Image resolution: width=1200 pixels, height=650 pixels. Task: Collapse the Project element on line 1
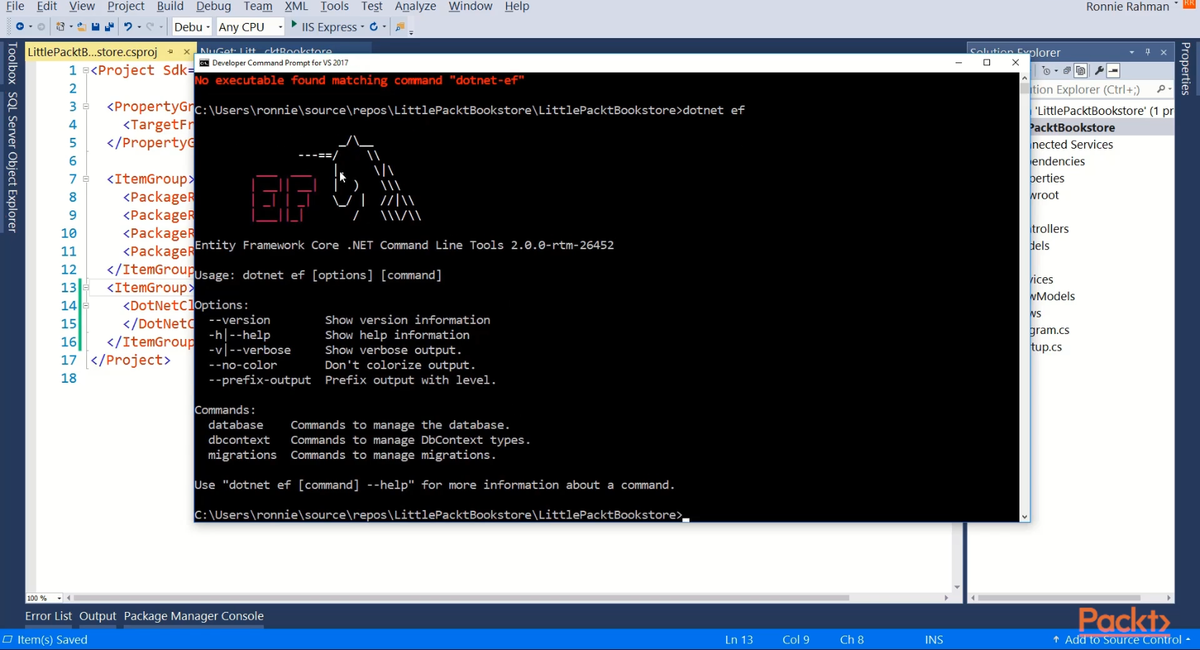(x=85, y=71)
